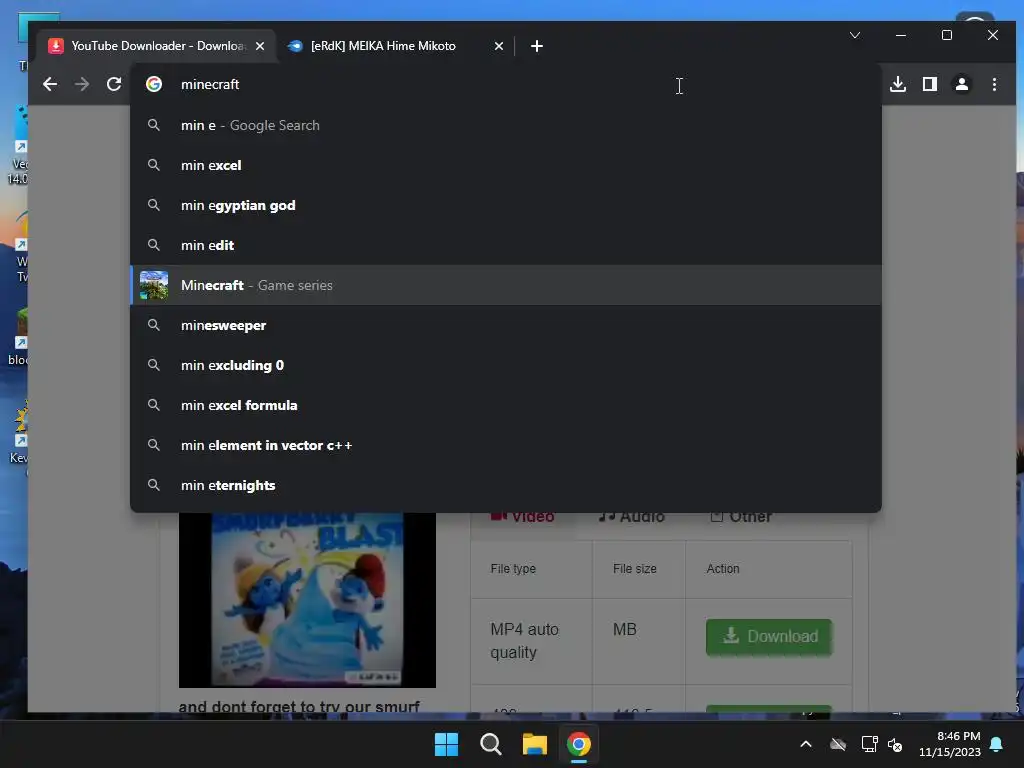
Task: Click search icon beside 'minesweeper'
Action: tap(153, 325)
